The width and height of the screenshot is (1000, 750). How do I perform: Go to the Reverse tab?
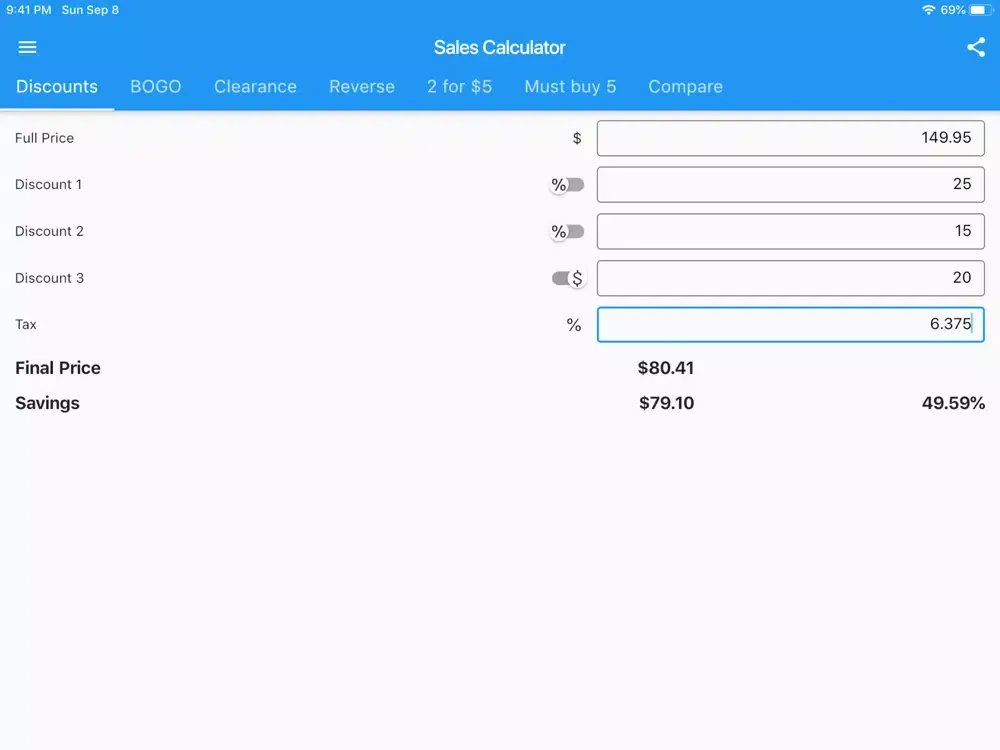[362, 87]
